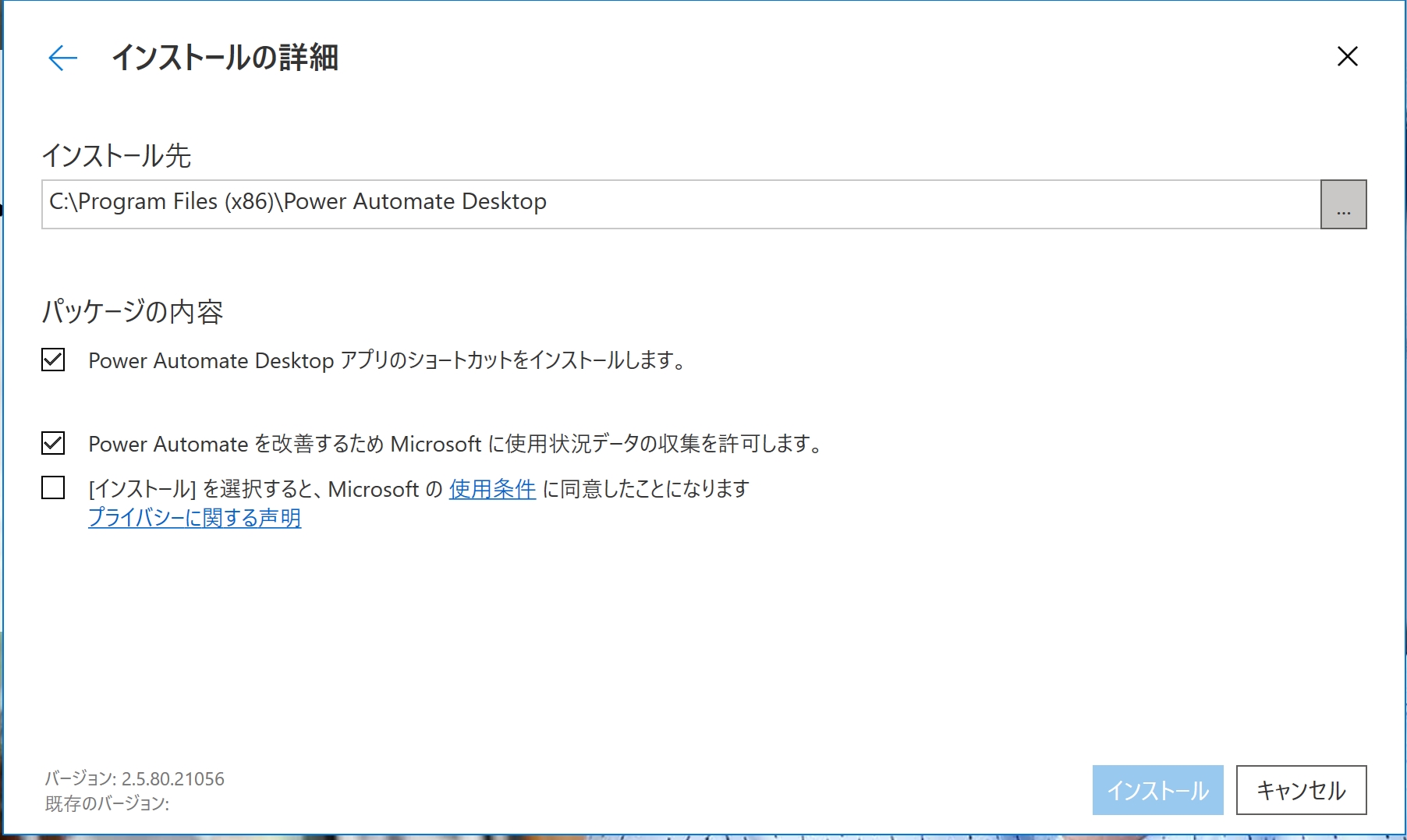Open the プライバシーに関する声明 link
The height and width of the screenshot is (840, 1407).
click(x=194, y=518)
